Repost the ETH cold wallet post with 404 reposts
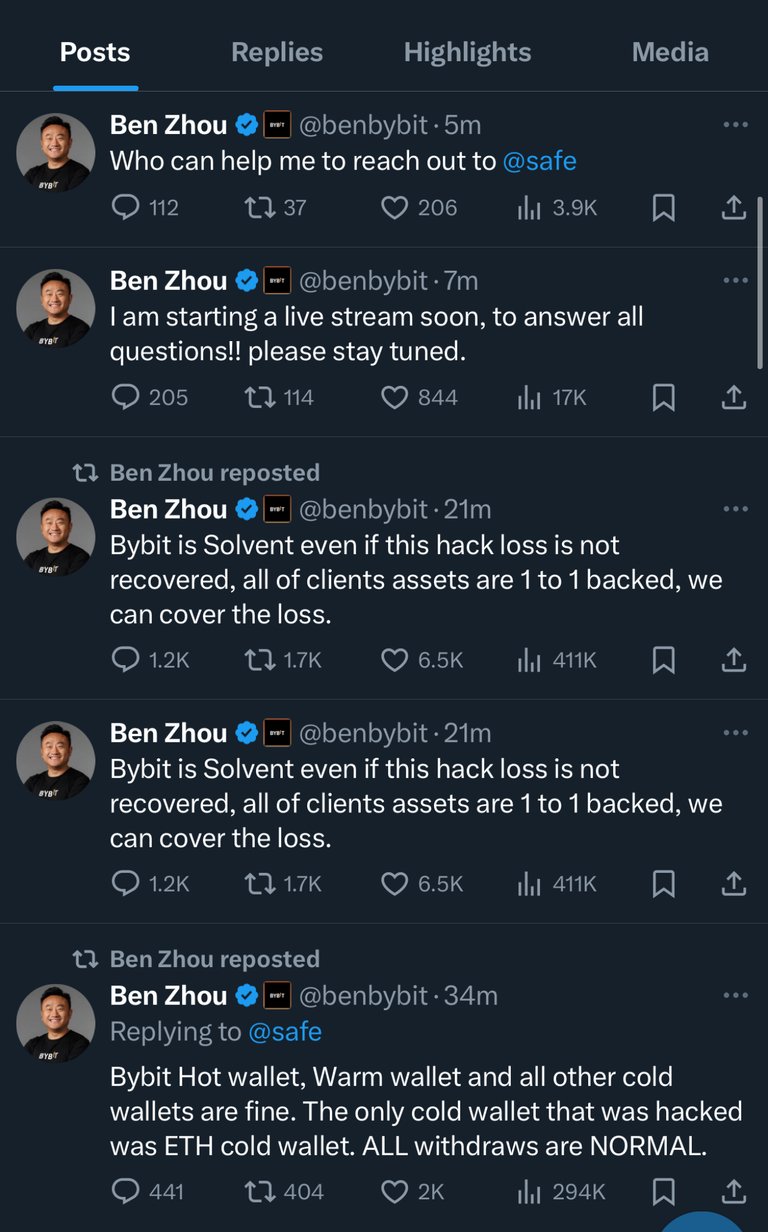Viewport: 768px width, 1232px height. tap(285, 1191)
